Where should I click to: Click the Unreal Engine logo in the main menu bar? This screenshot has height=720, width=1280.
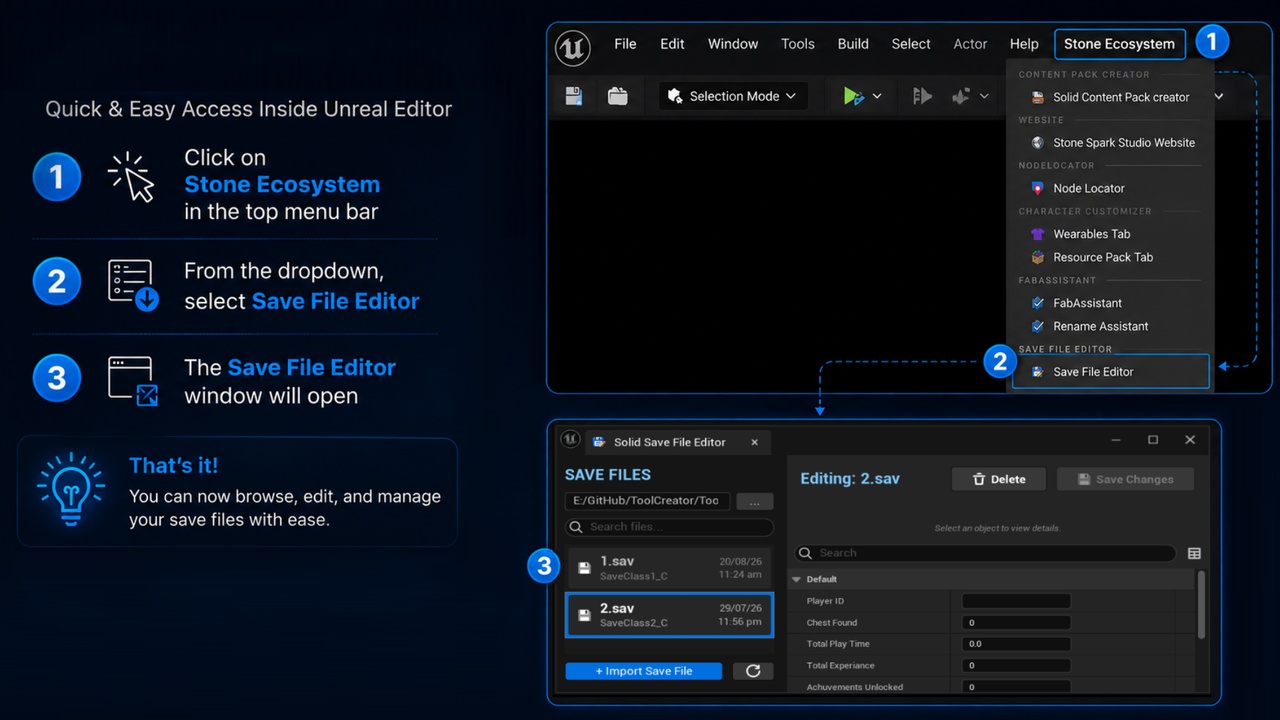(573, 47)
